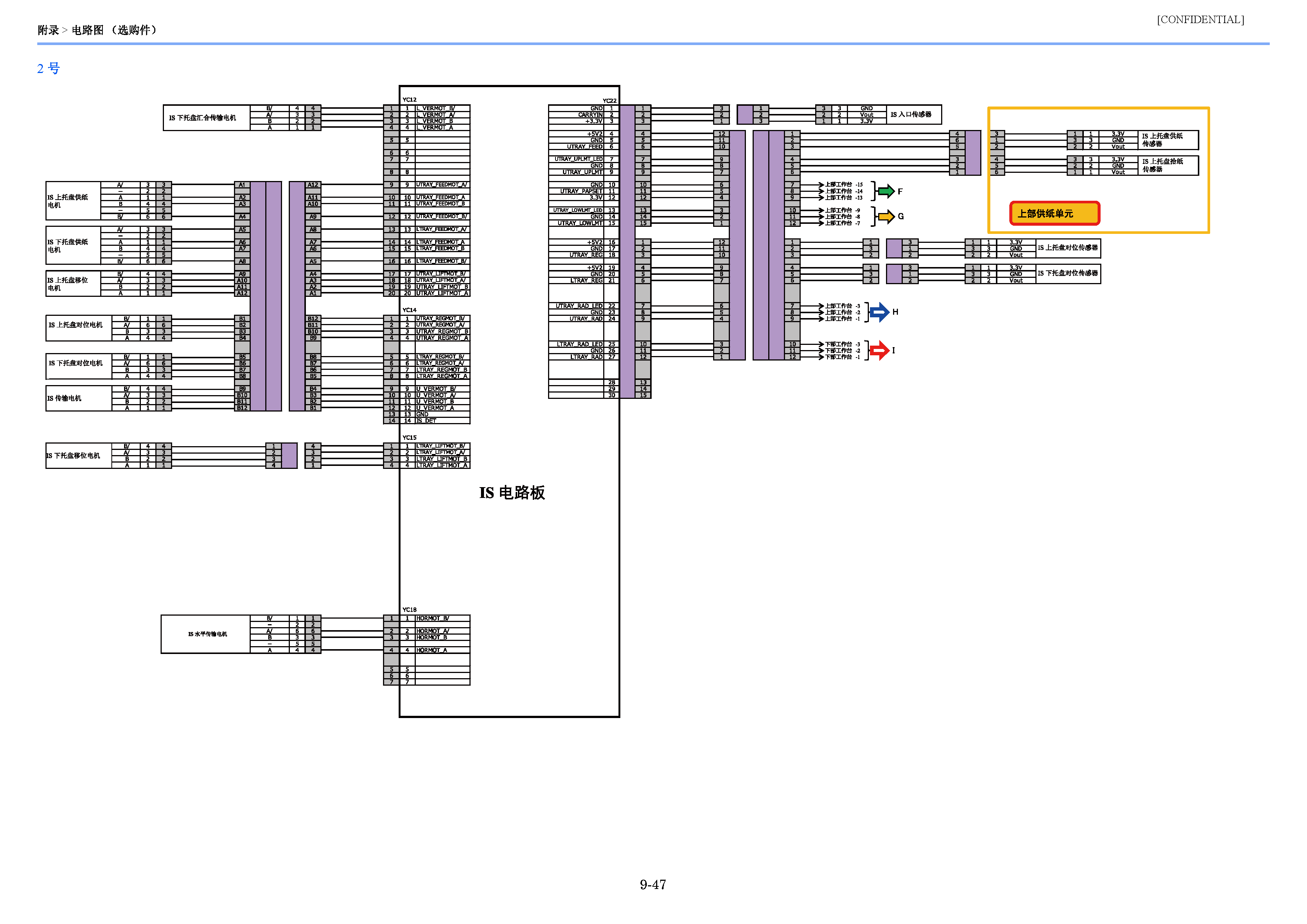Click the LTRAY_REG signal name
Viewport: 1307px width, 924px height.
tap(586, 280)
